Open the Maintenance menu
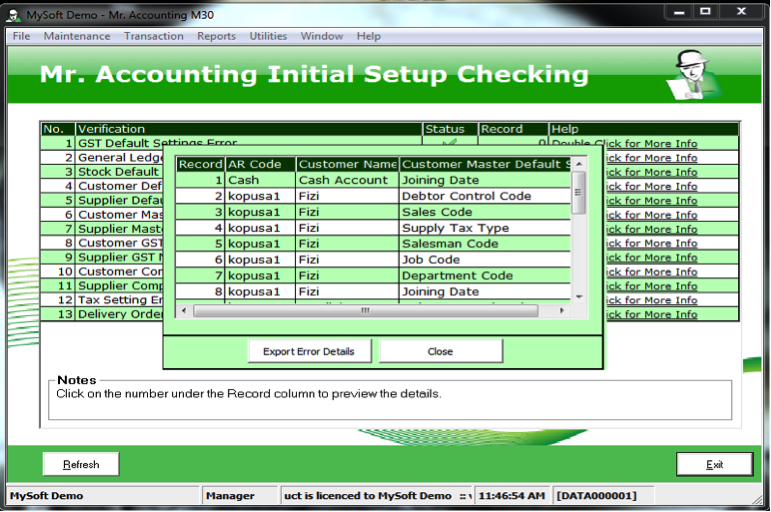 [77, 36]
